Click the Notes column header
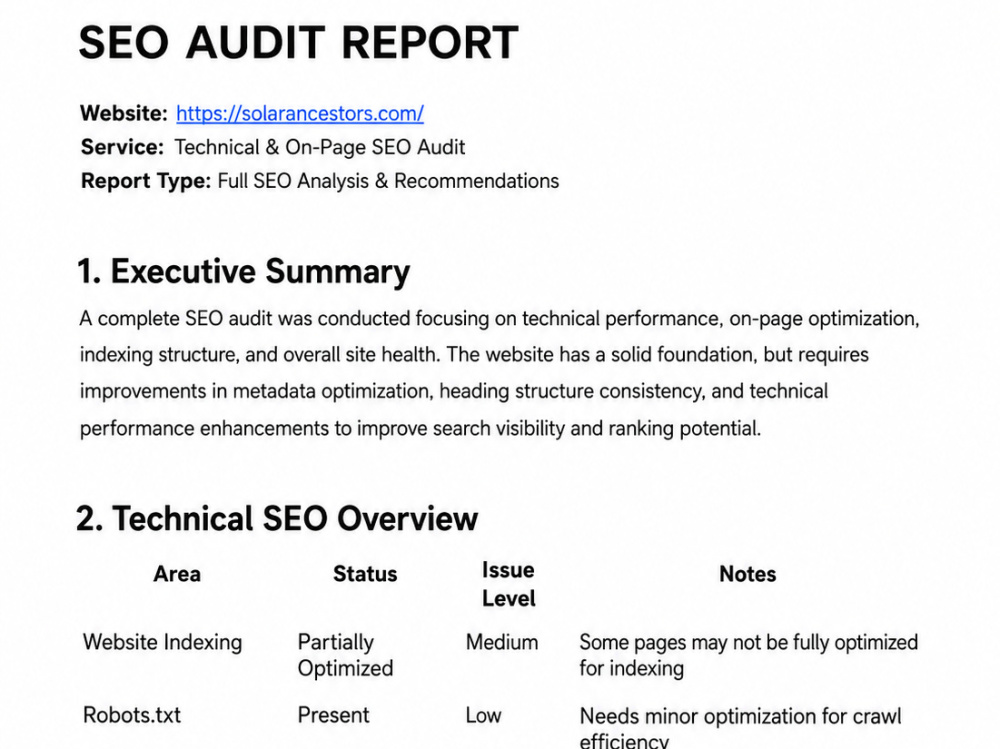1000x749 pixels. pyautogui.click(x=747, y=574)
